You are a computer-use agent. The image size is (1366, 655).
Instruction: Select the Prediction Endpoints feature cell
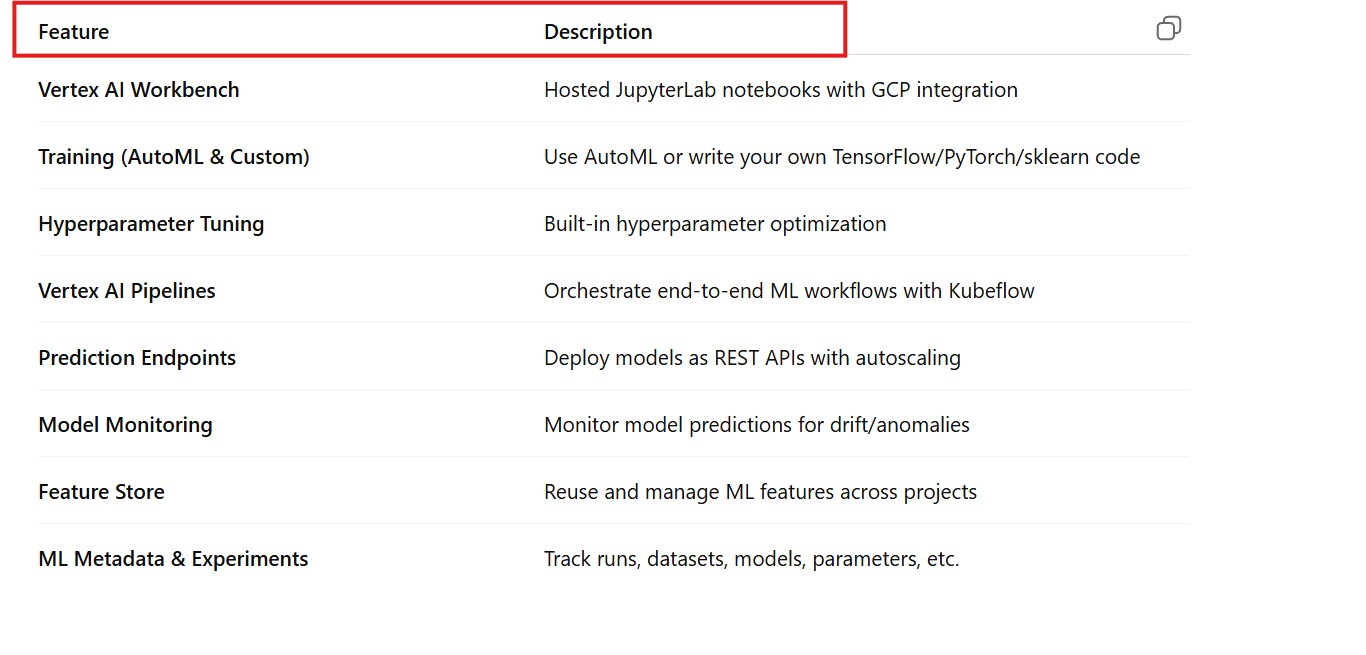click(137, 358)
